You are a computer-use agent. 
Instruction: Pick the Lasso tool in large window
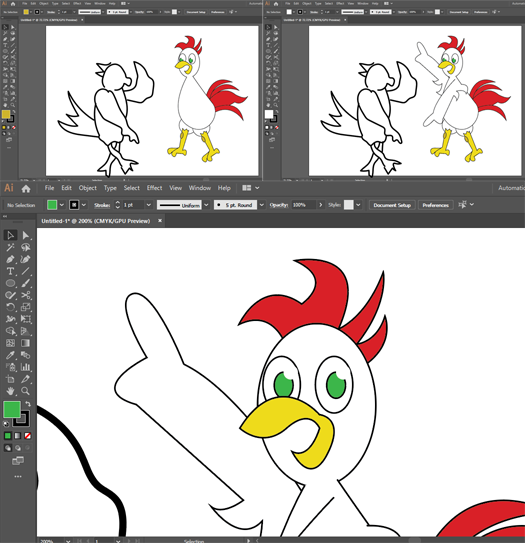point(25,247)
